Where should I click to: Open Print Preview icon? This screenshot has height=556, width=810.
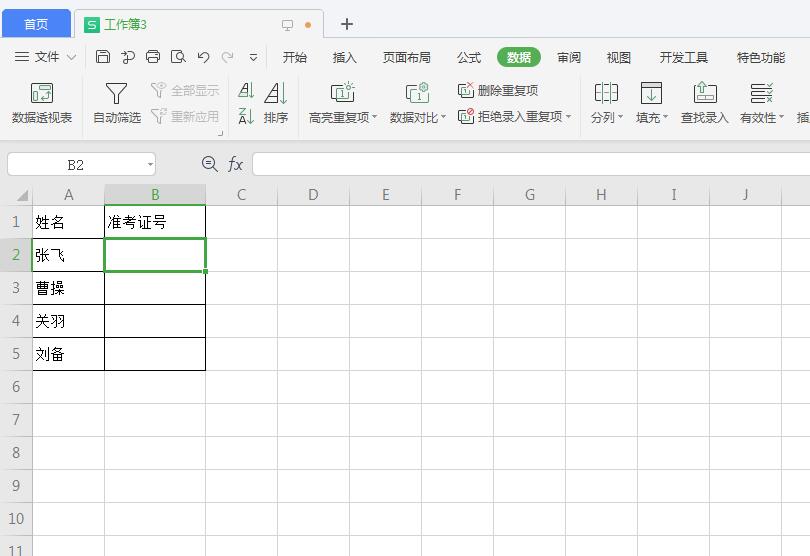click(x=178, y=57)
